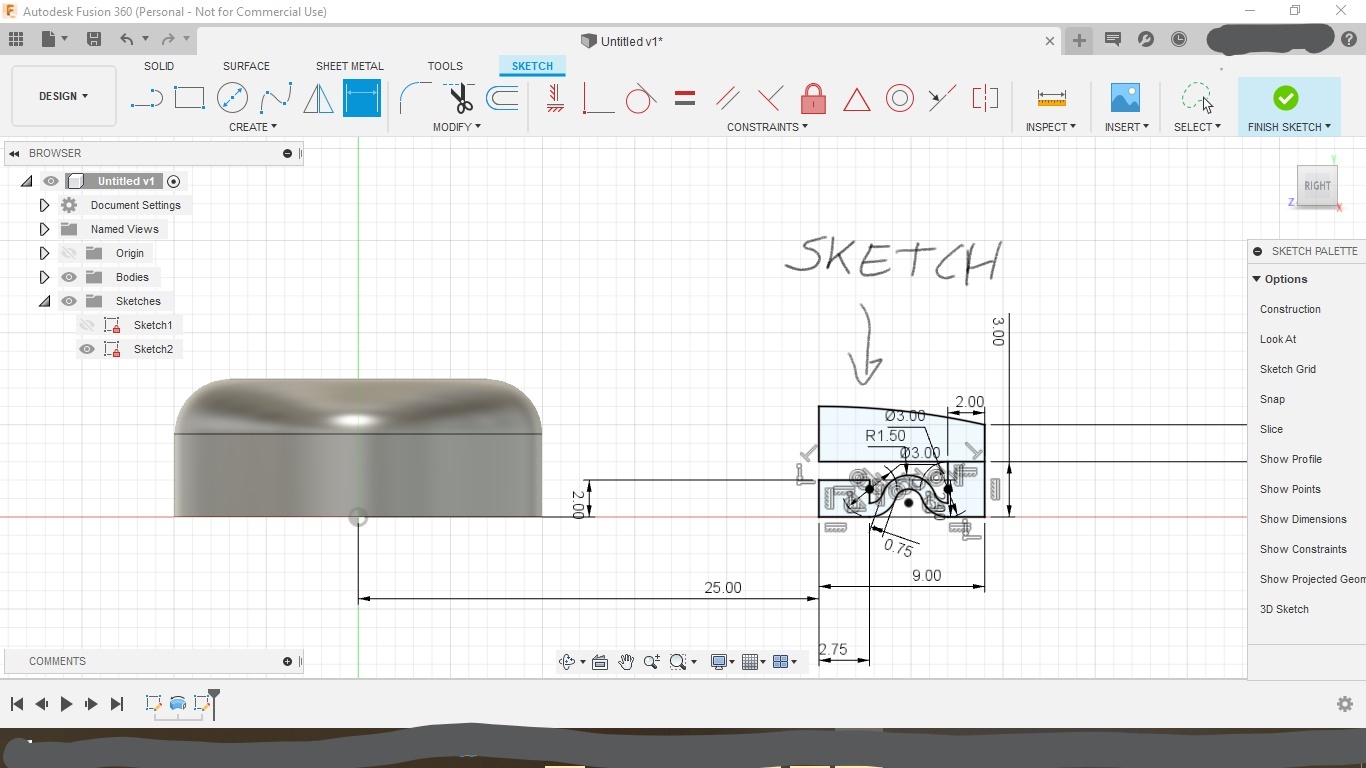Click the Insert Image icon

1125,98
